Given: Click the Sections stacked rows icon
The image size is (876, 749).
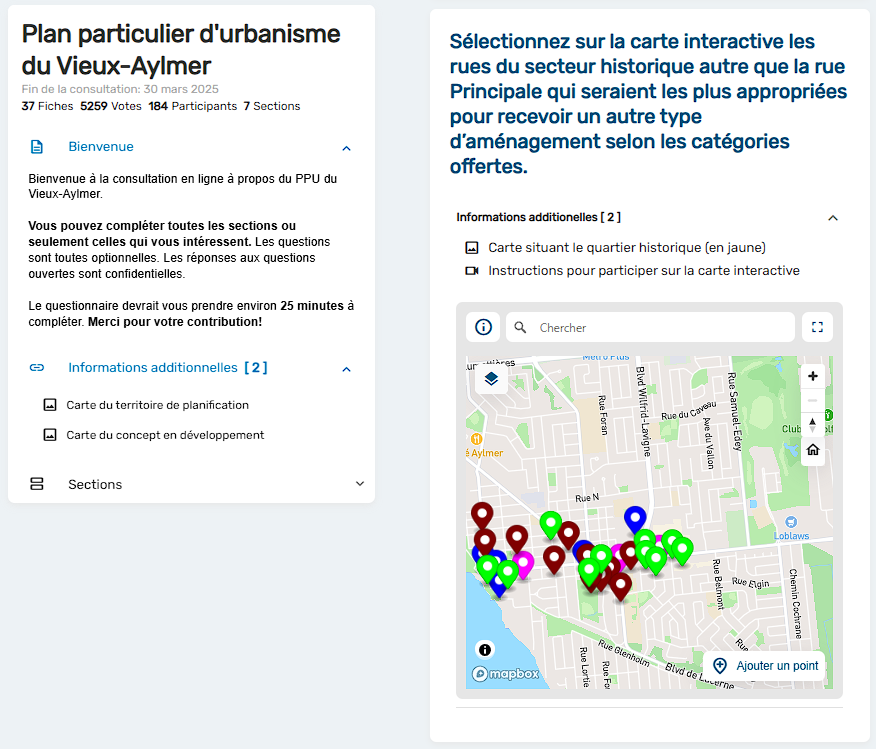Looking at the screenshot, I should (37, 484).
